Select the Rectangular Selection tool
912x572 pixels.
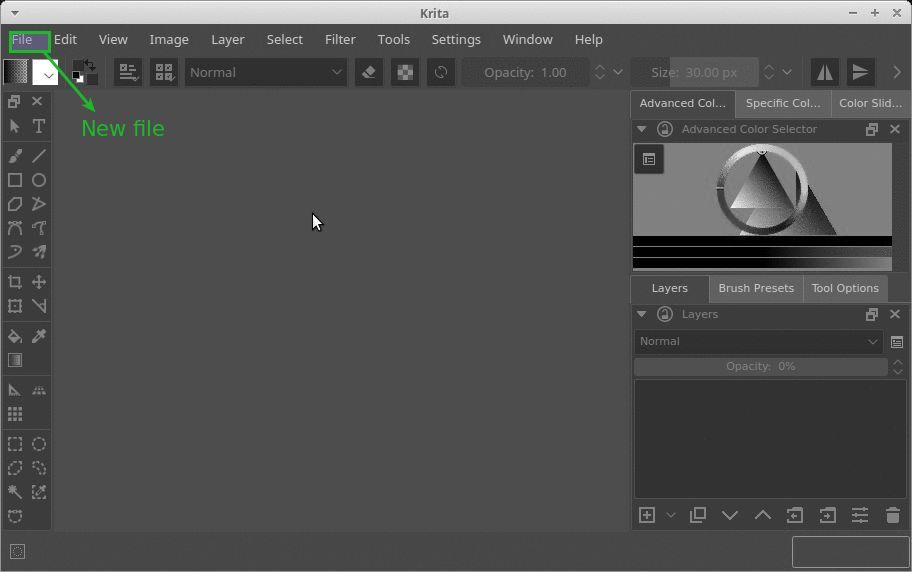click(x=15, y=444)
